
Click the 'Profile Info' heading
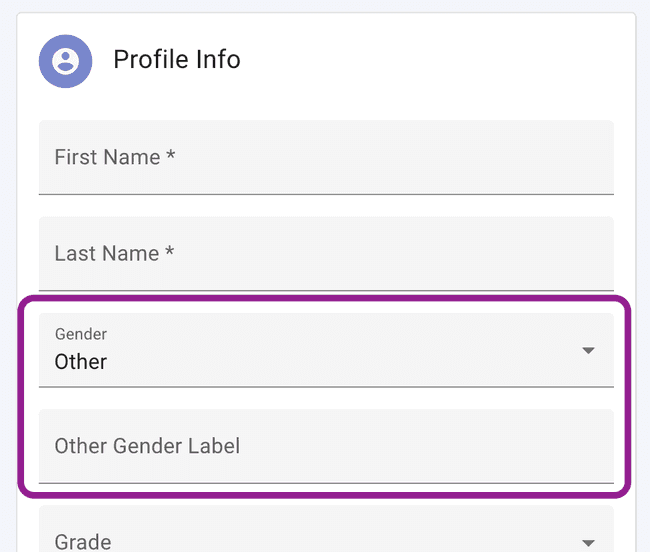pyautogui.click(x=177, y=59)
